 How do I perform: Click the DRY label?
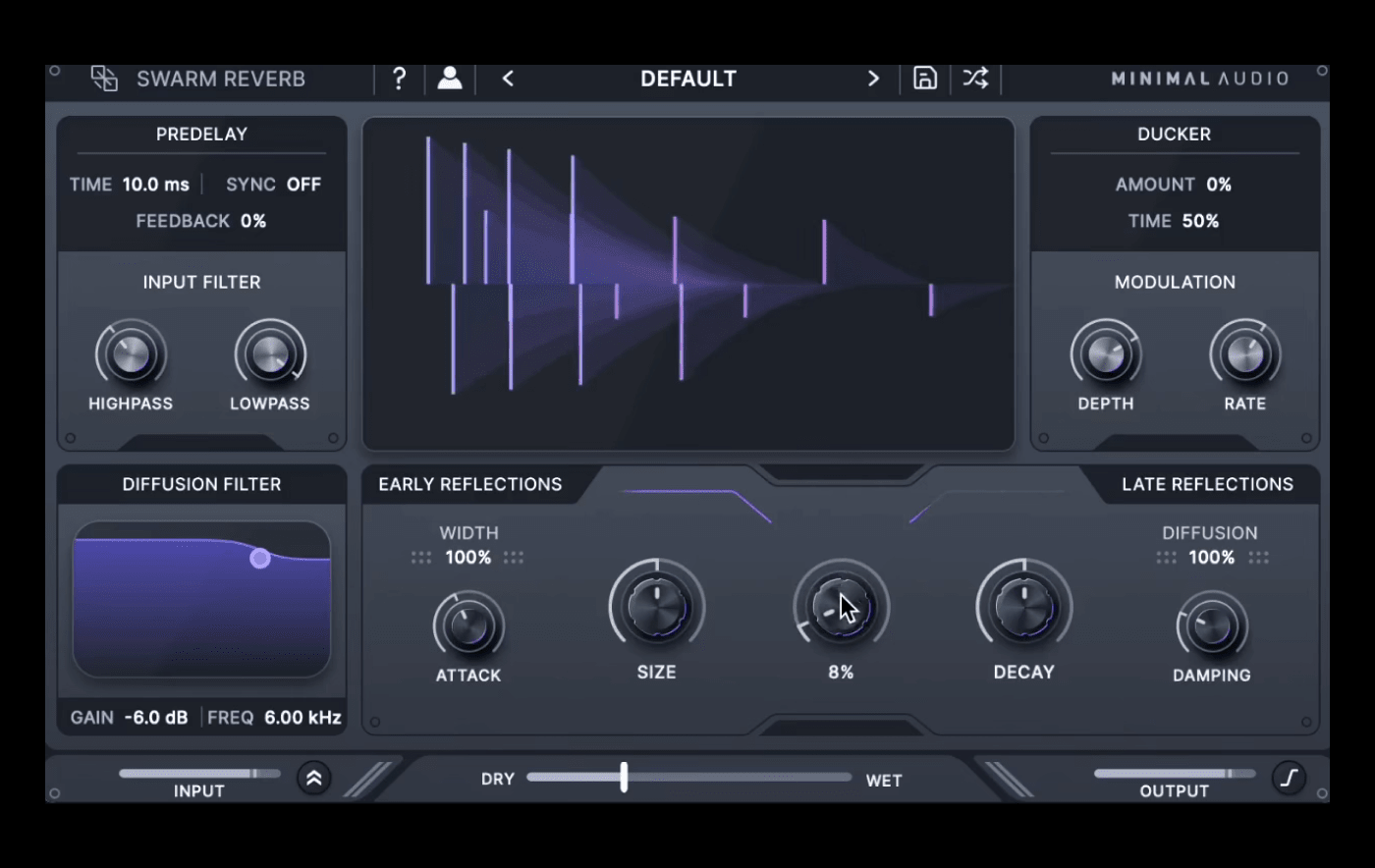click(x=498, y=780)
